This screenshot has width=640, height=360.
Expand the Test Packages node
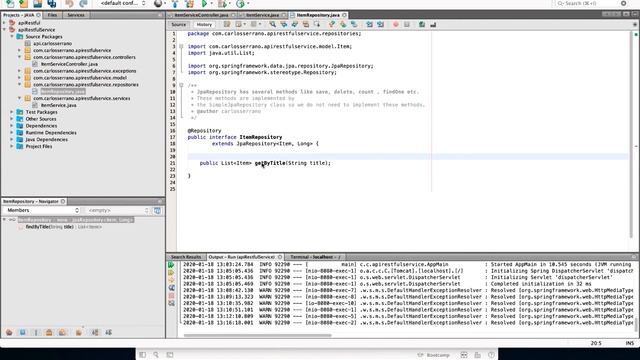point(12,112)
